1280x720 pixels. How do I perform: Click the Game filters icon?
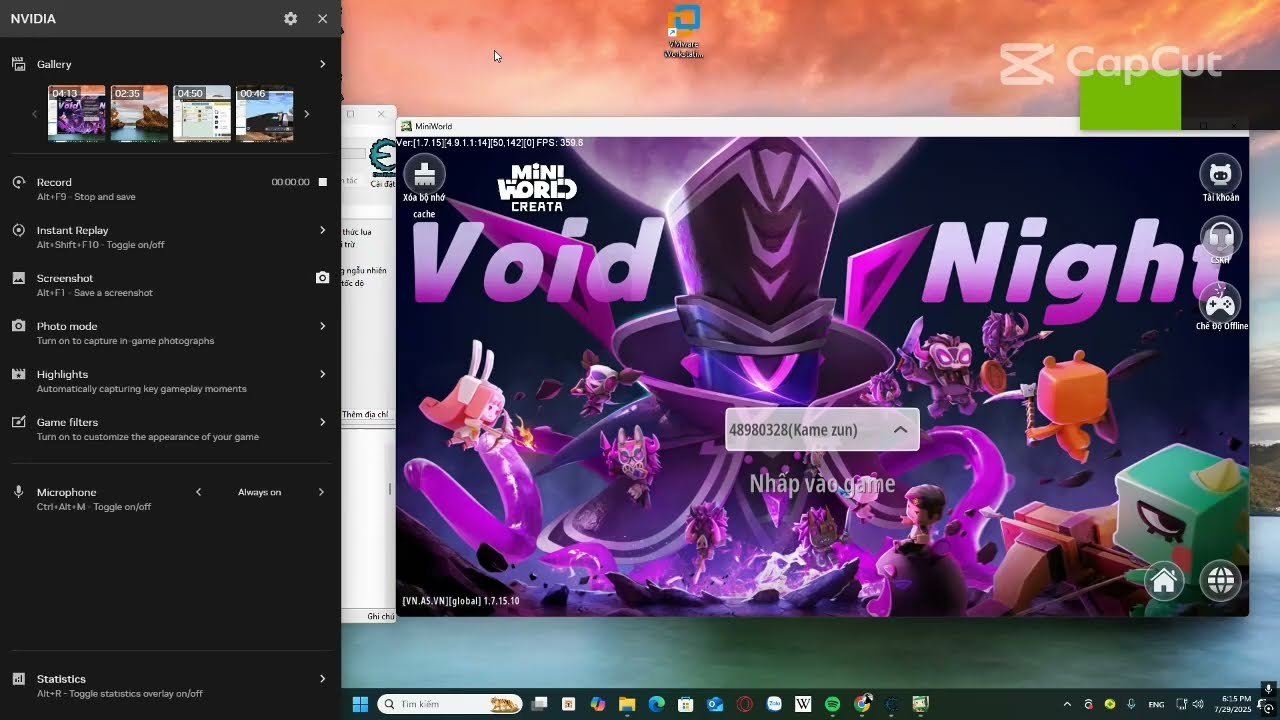18,422
